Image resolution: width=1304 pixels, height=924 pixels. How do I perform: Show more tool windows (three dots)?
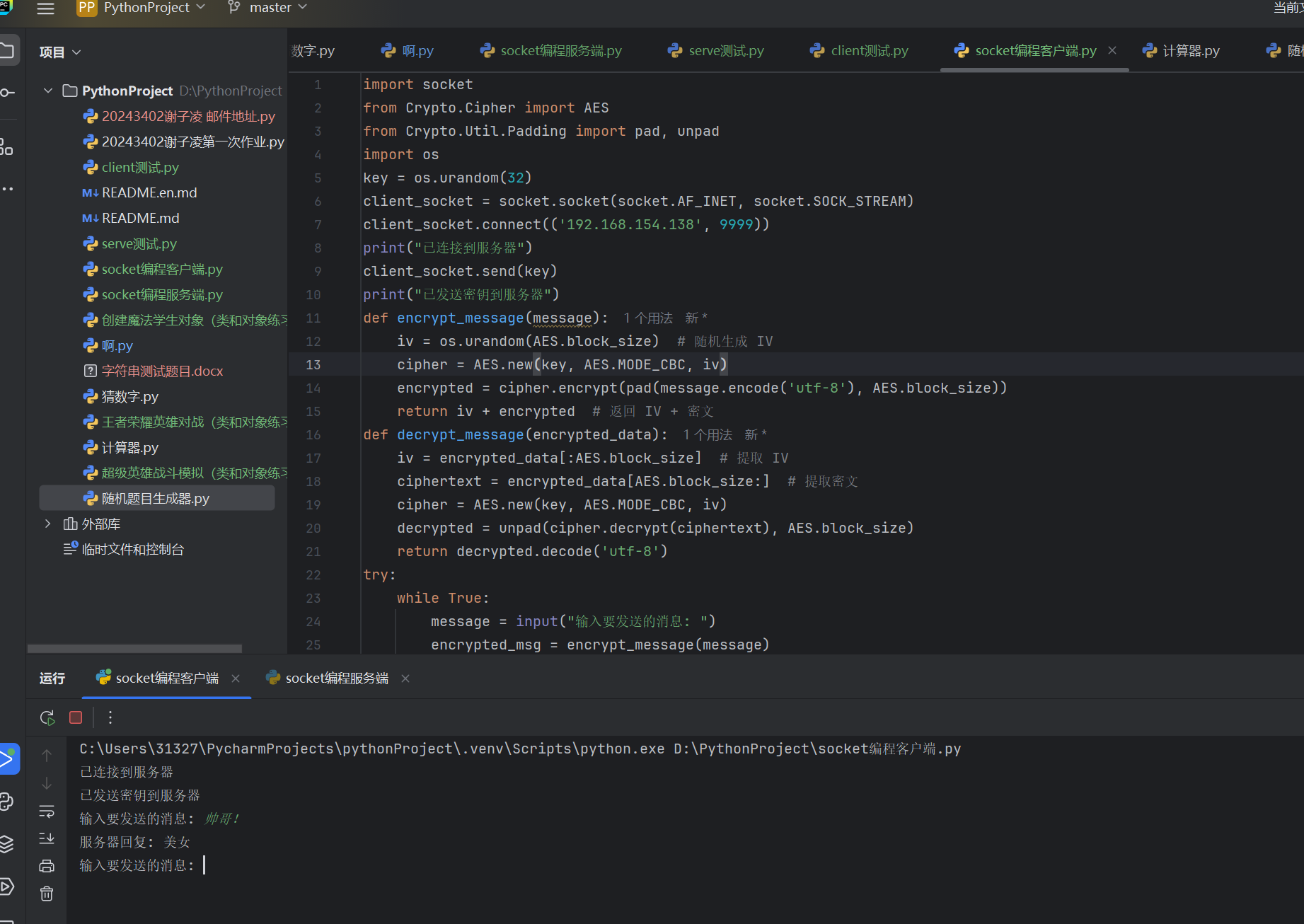[x=7, y=189]
